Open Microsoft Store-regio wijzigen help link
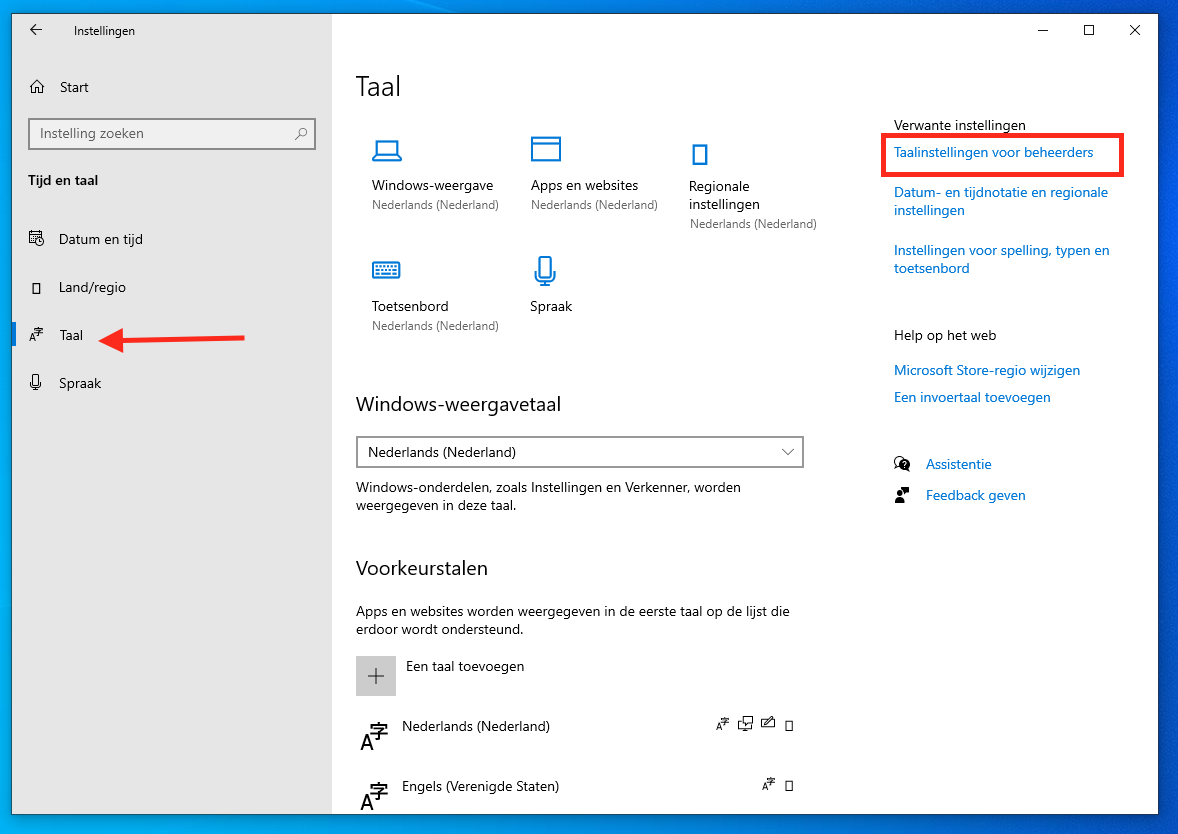This screenshot has height=834, width=1178. [x=986, y=370]
